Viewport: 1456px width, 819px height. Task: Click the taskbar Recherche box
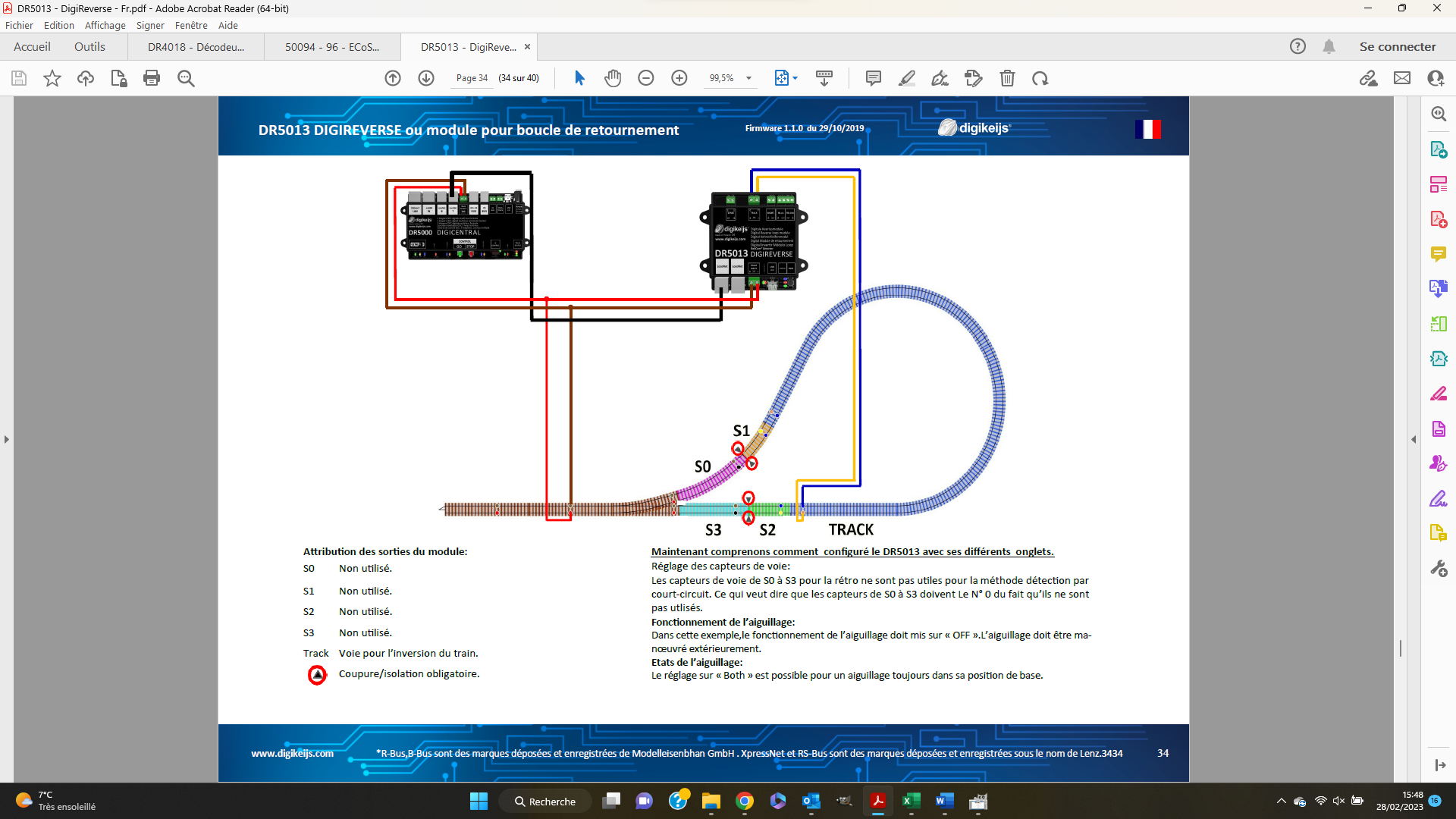coord(545,801)
